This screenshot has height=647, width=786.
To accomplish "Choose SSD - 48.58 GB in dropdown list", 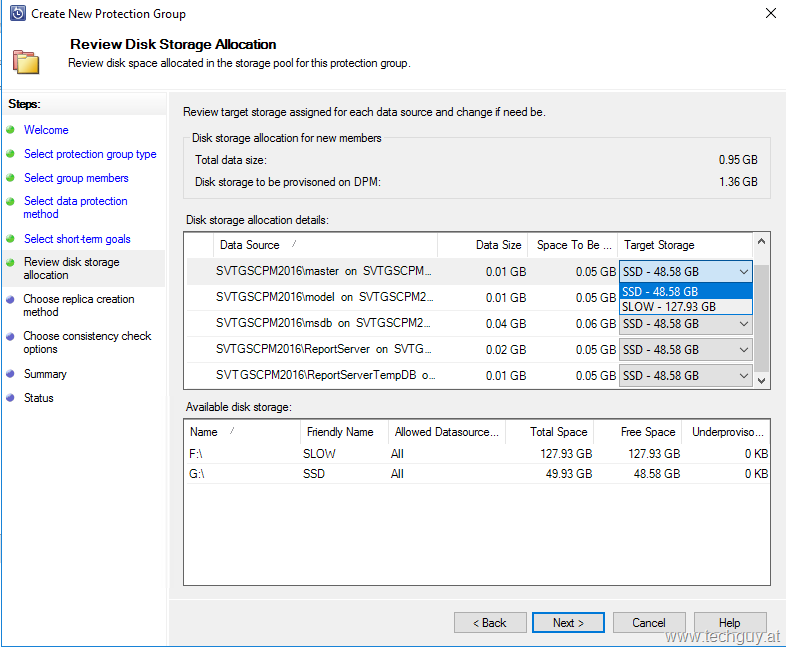I will click(x=686, y=292).
